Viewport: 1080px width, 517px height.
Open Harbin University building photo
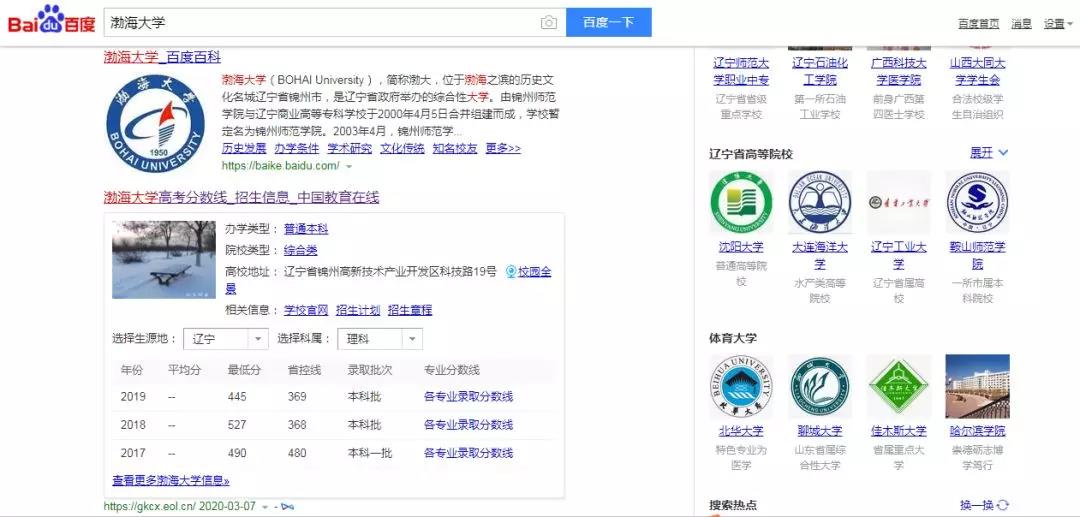pos(977,386)
